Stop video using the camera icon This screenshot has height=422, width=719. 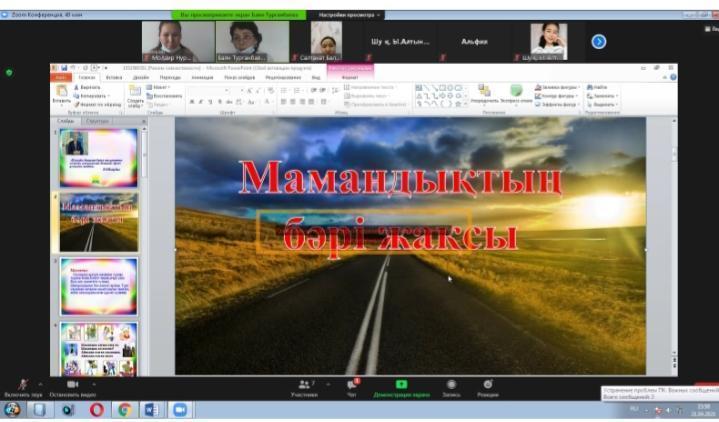[72, 384]
